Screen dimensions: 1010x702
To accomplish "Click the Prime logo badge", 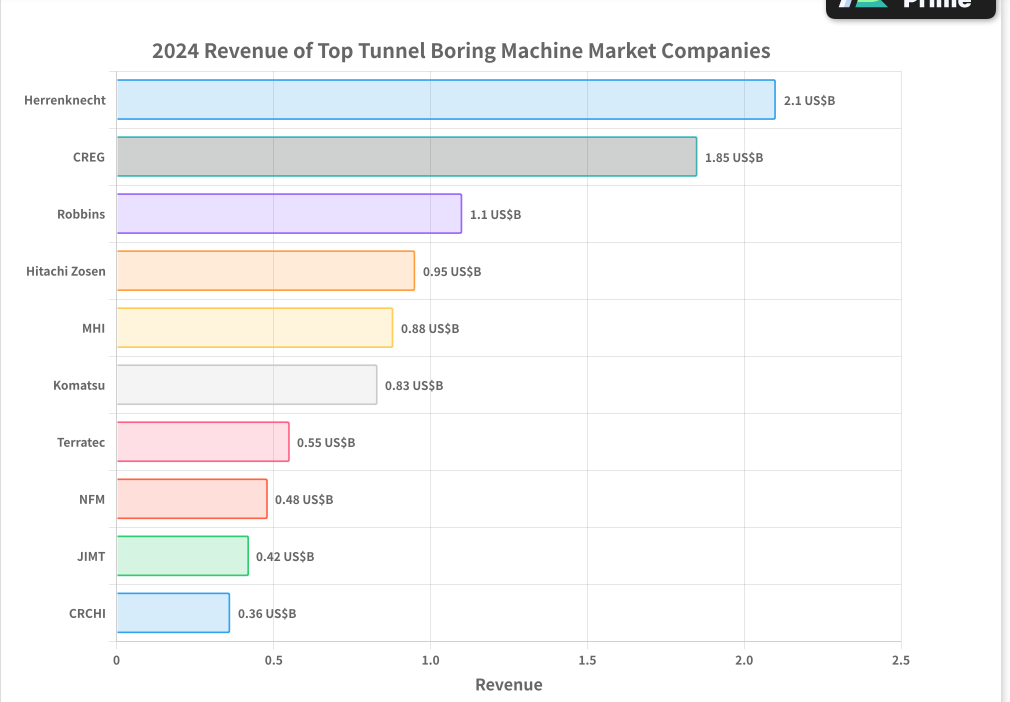I will [909, 8].
